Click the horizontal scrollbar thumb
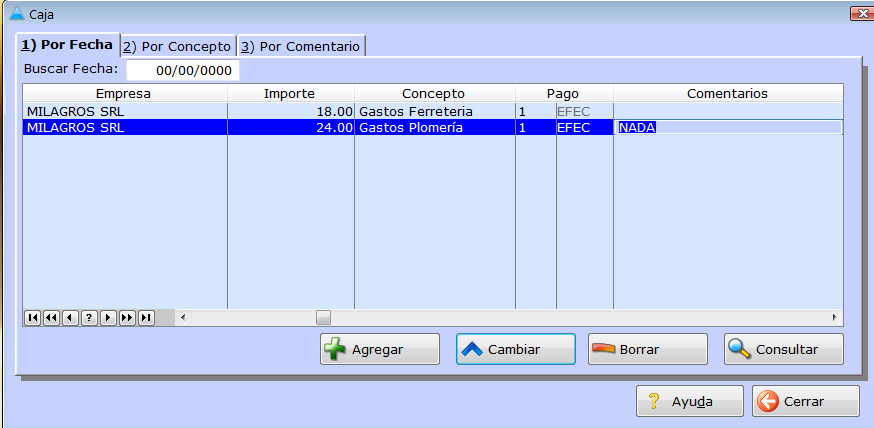The width and height of the screenshot is (874, 428). [323, 318]
